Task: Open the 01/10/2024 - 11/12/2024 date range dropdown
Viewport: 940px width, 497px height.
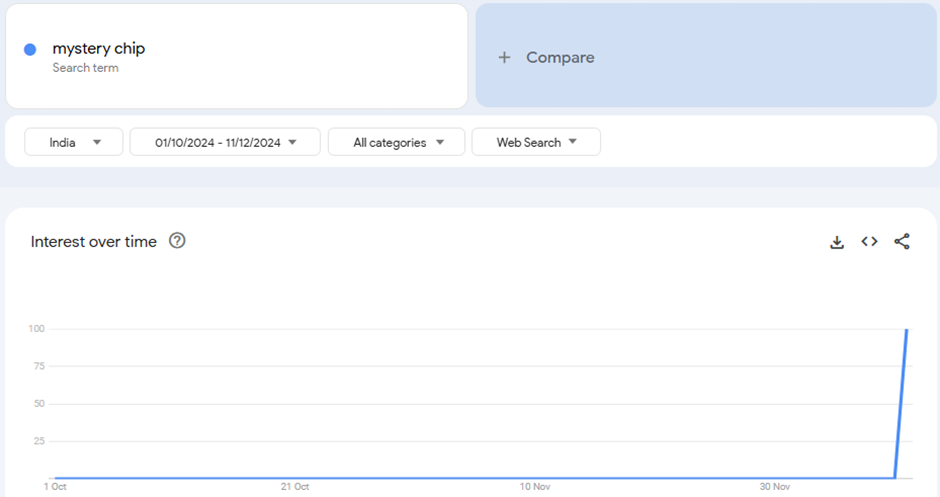Action: click(225, 142)
